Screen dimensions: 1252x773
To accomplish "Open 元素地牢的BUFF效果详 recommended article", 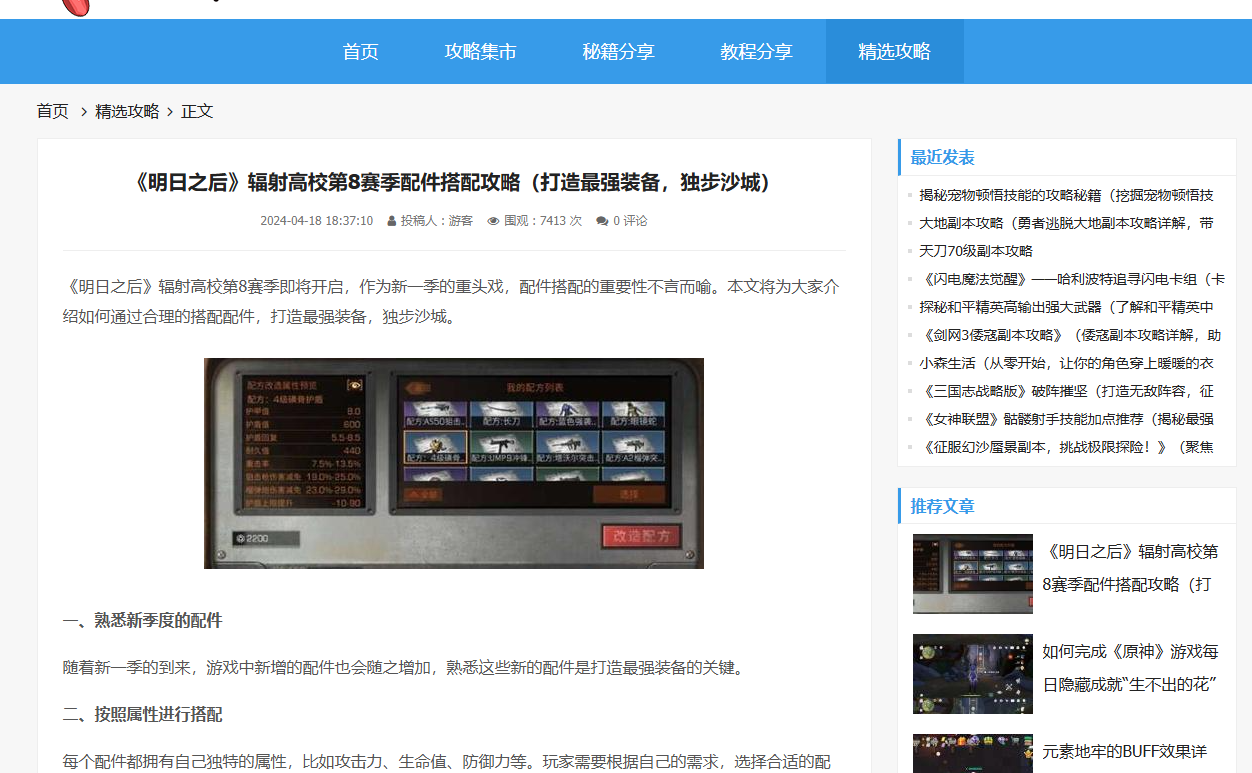I will [1124, 751].
